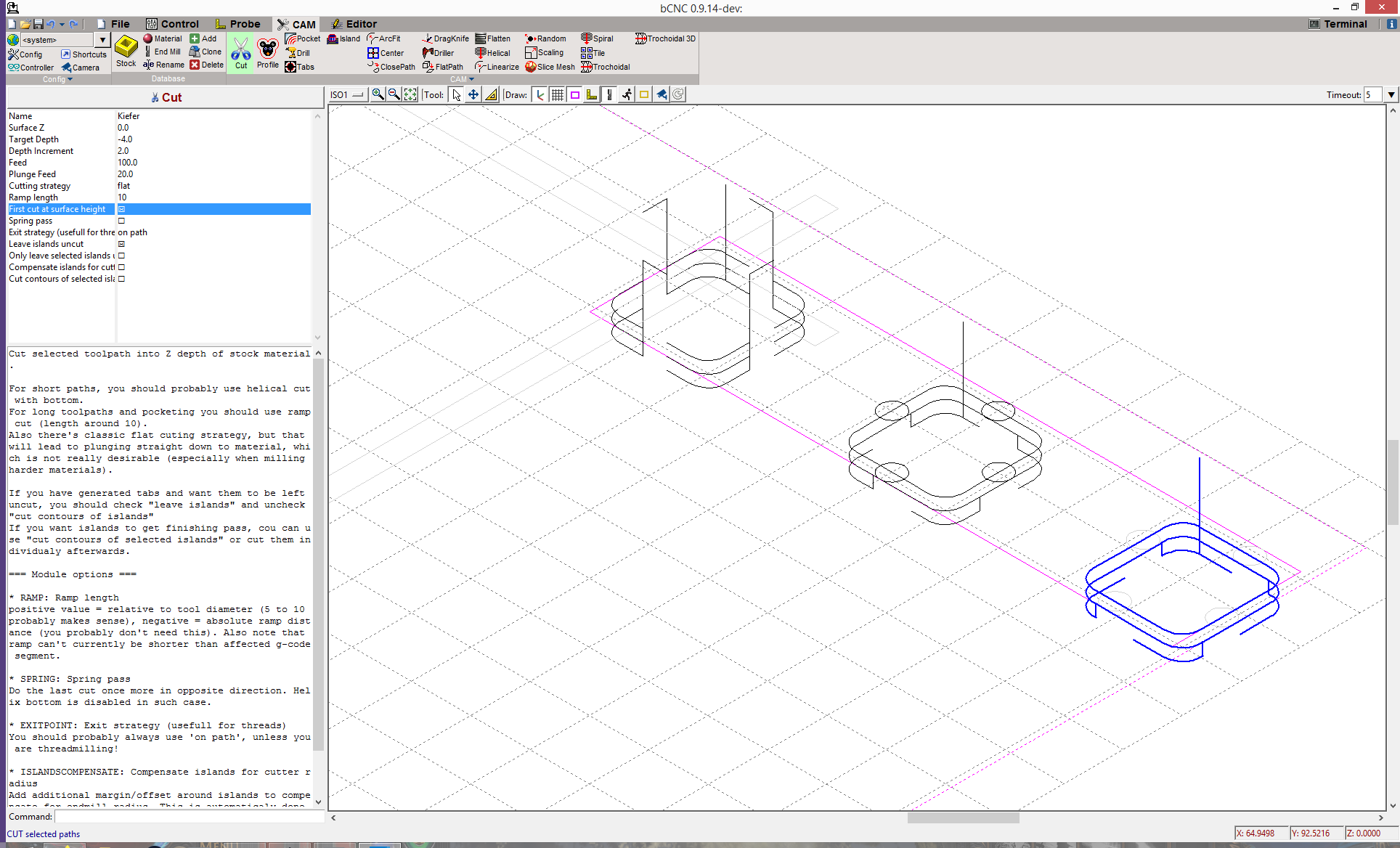The image size is (1400, 848).
Task: Select the Pocket tool
Action: pos(303,38)
